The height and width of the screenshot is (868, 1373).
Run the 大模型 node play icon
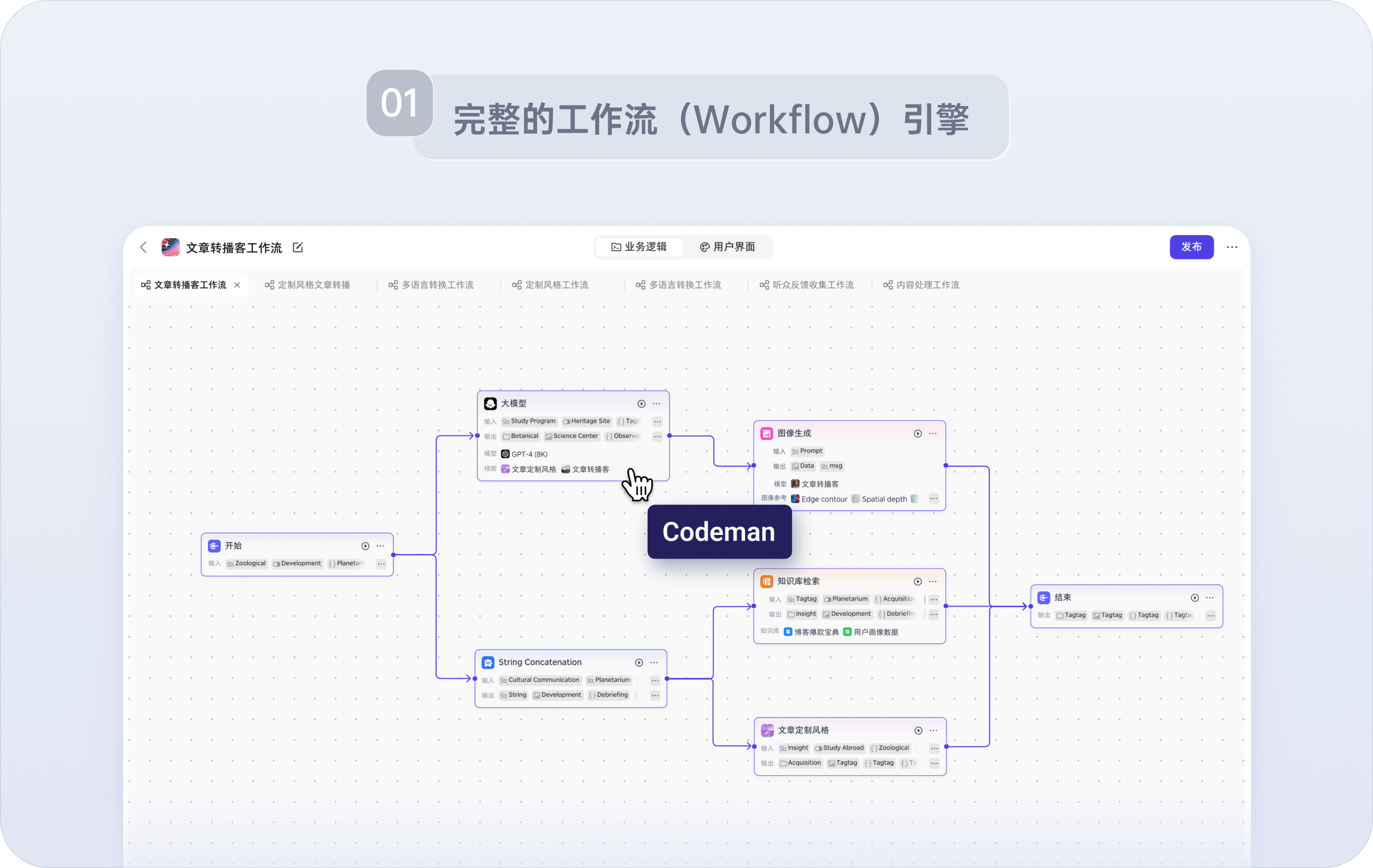pyautogui.click(x=642, y=404)
